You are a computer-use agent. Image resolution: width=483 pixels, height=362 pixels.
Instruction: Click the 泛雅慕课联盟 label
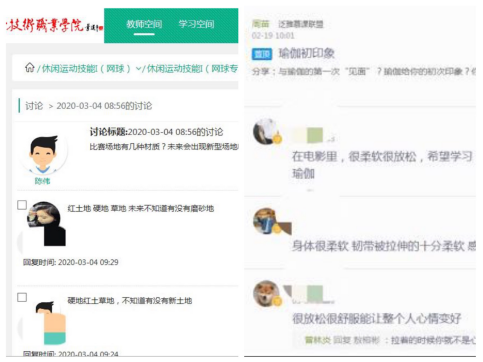[x=301, y=24]
